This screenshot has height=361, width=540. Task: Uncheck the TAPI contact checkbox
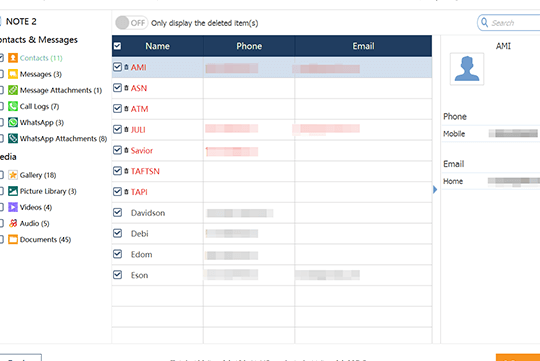click(117, 192)
